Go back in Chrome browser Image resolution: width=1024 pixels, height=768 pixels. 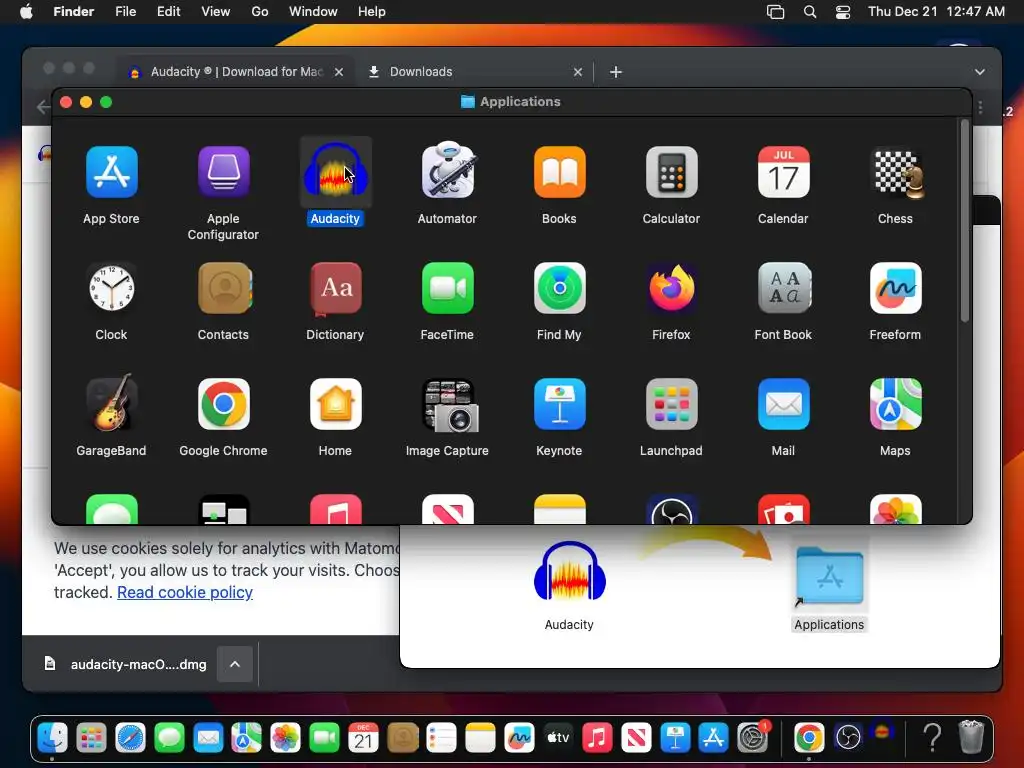(42, 107)
